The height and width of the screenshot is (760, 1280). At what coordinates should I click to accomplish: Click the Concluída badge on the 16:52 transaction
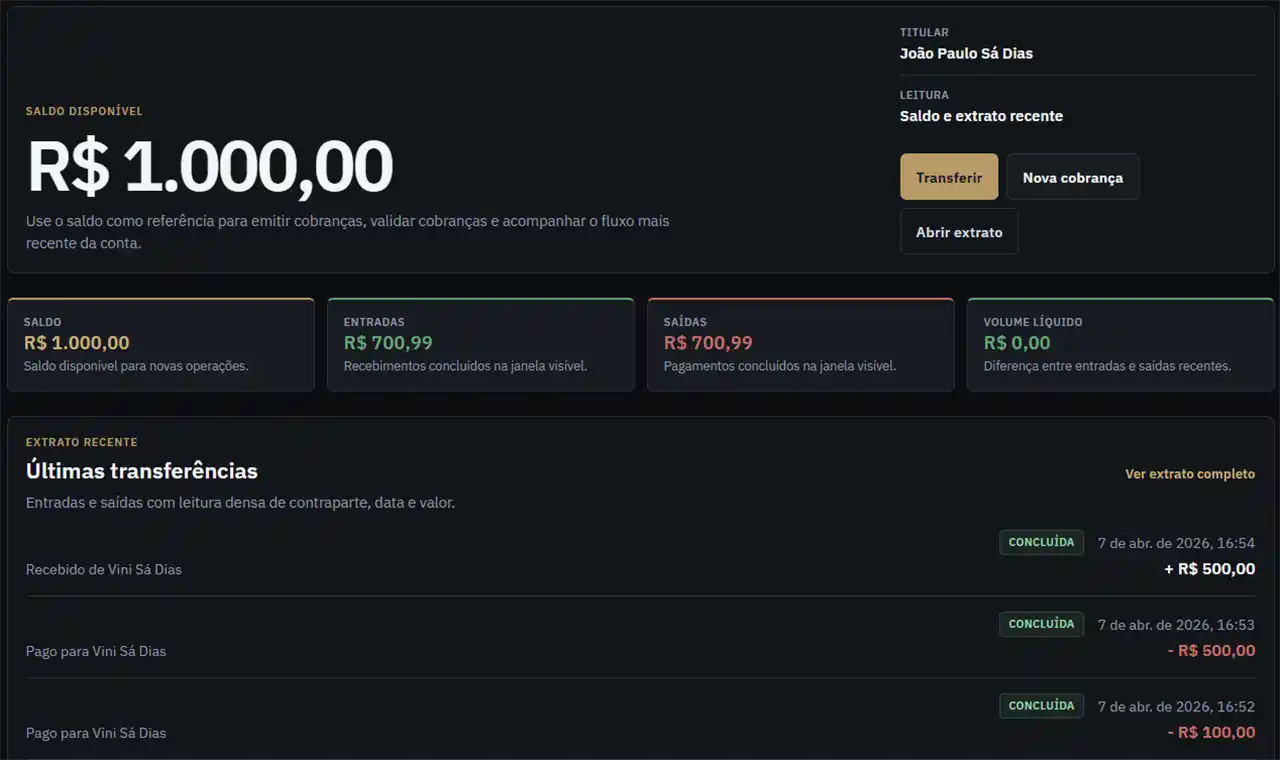click(1041, 706)
